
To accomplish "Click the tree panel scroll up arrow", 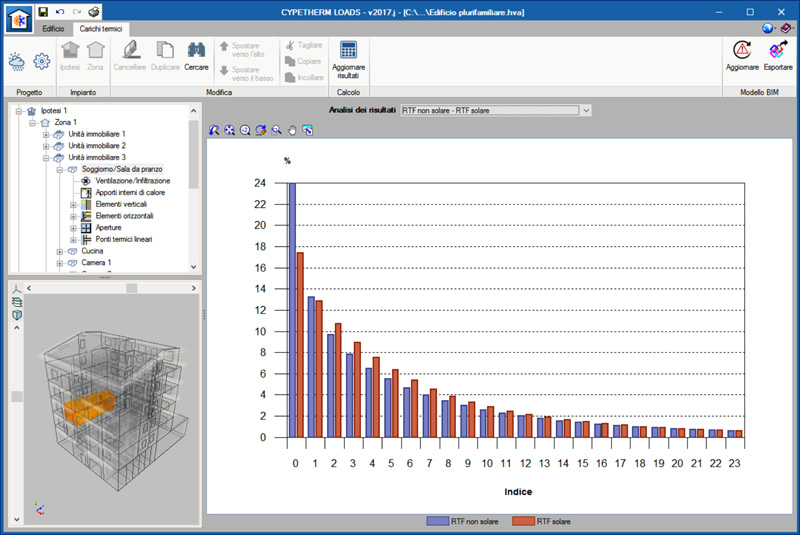I will tap(194, 111).
